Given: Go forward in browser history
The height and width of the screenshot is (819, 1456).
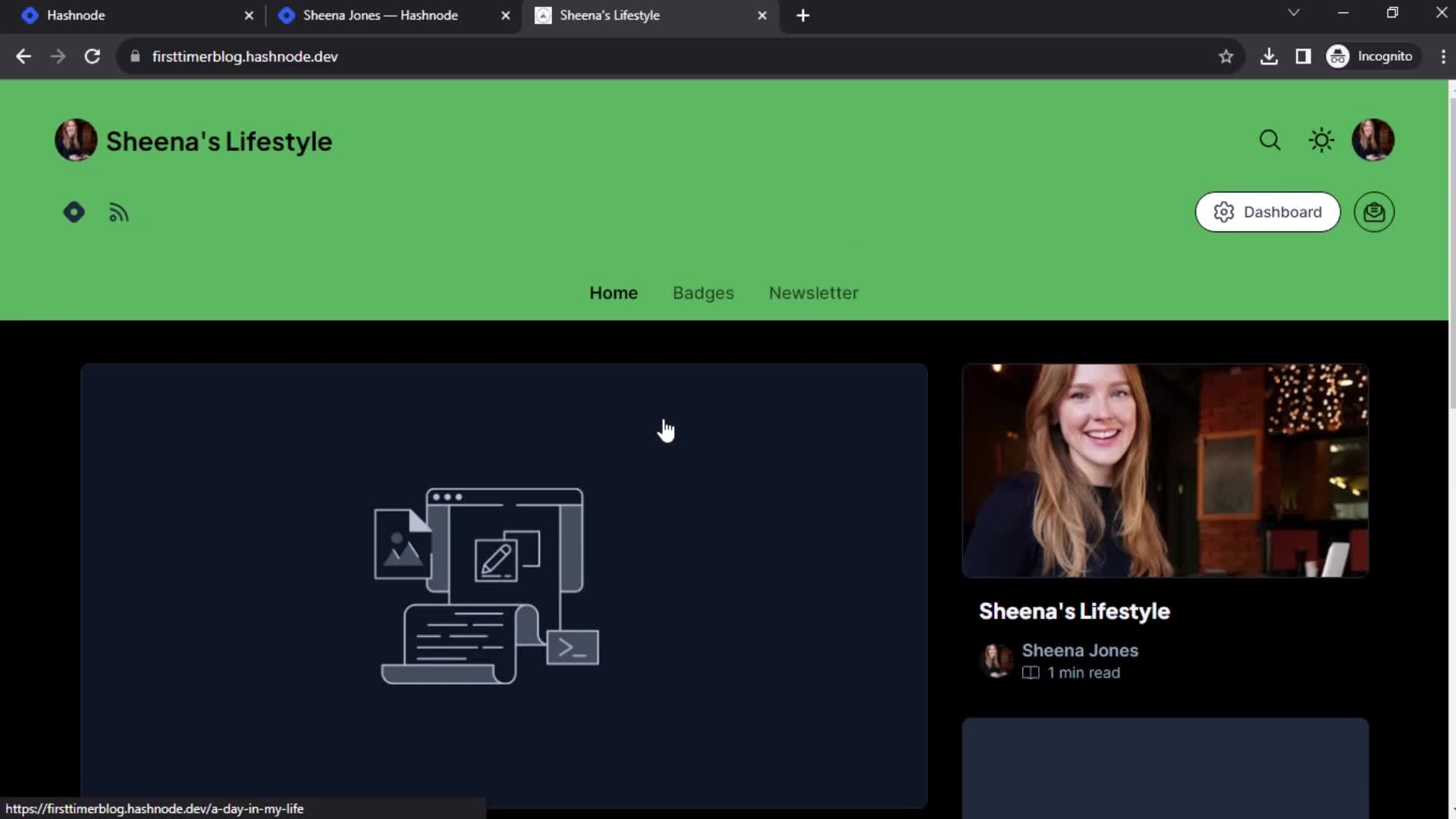Looking at the screenshot, I should 58,56.
